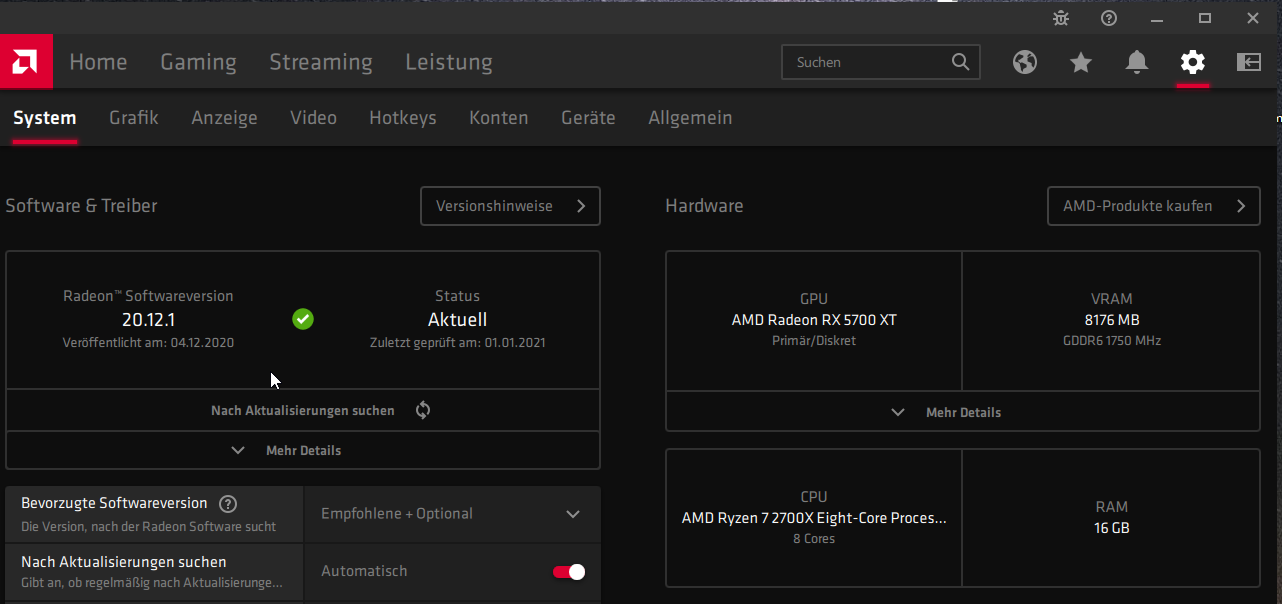
Task: Open the Leistung tab
Action: click(x=449, y=62)
